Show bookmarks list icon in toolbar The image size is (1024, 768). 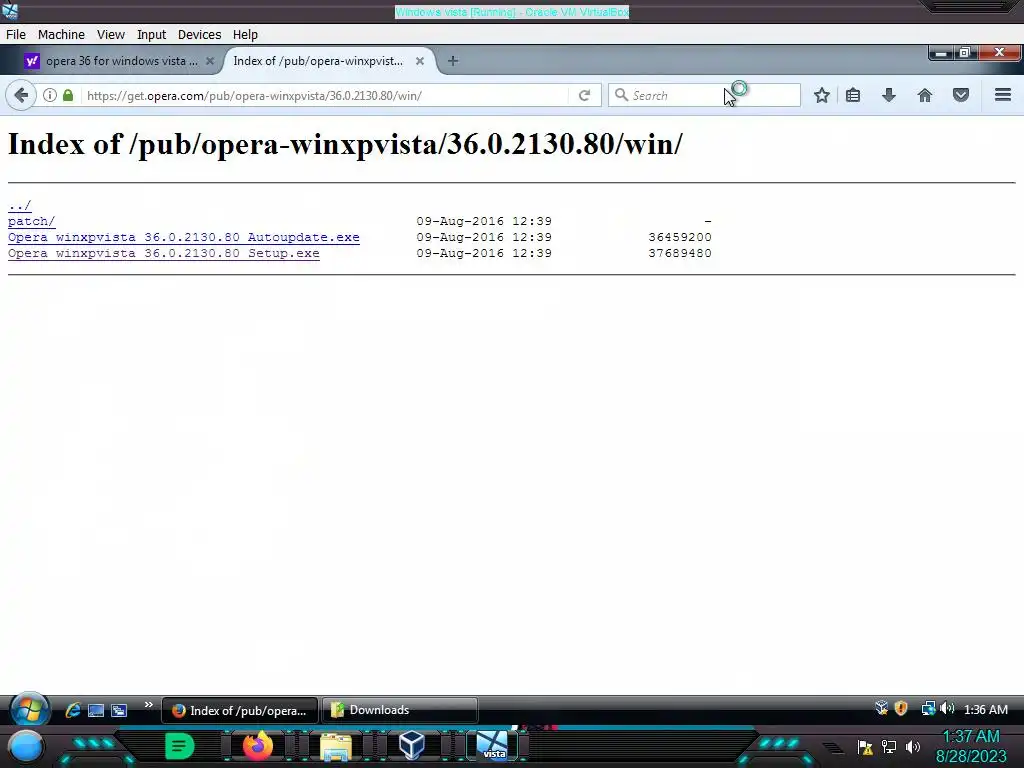(x=853, y=95)
